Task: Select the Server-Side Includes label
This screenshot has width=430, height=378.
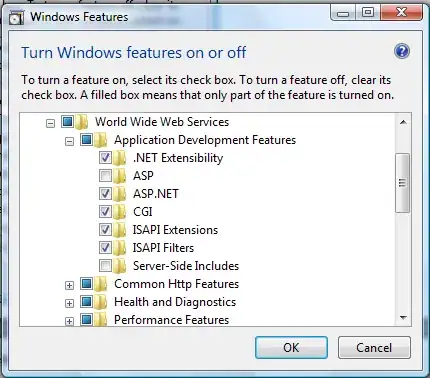Action: (x=186, y=266)
